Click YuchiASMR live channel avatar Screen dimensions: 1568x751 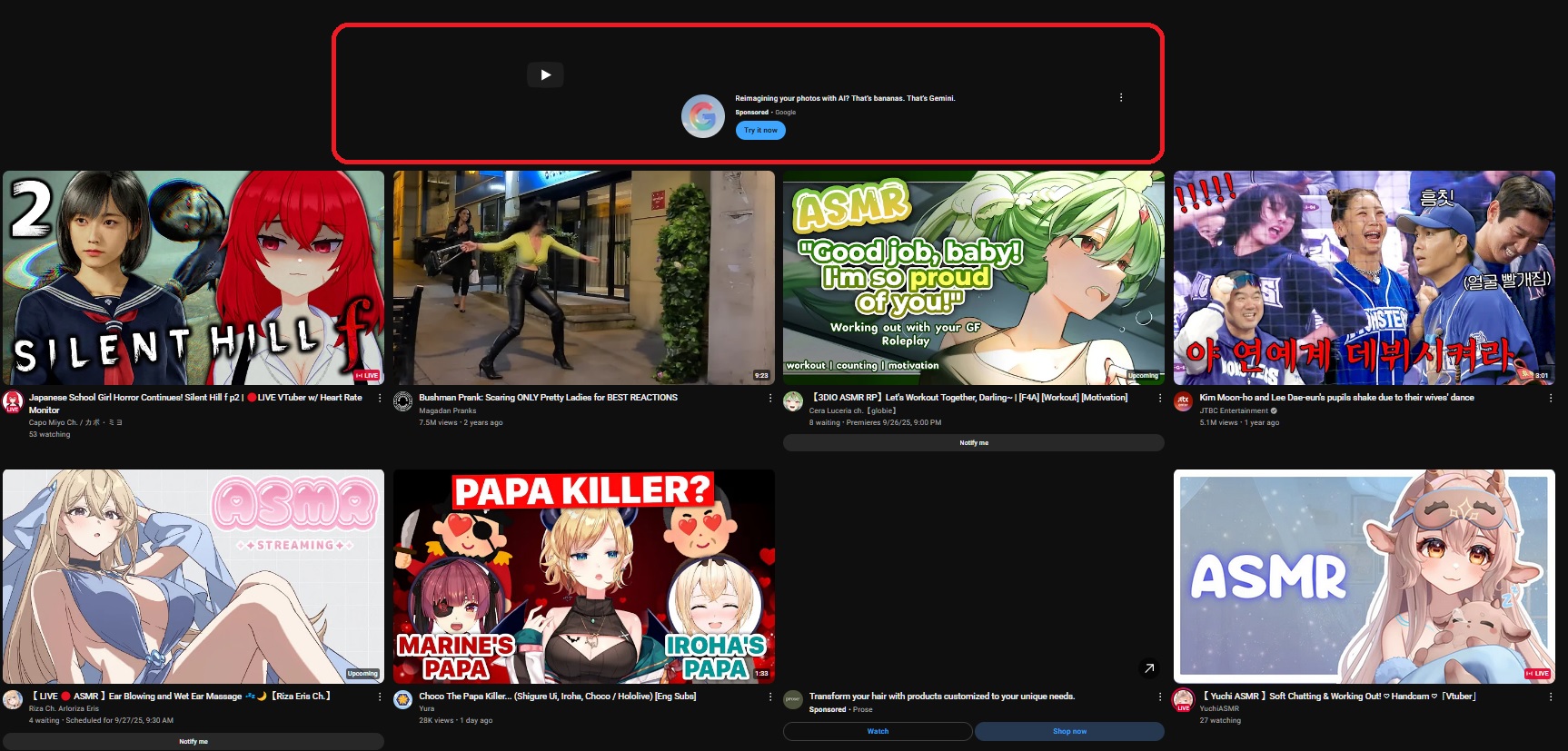pos(1183,700)
